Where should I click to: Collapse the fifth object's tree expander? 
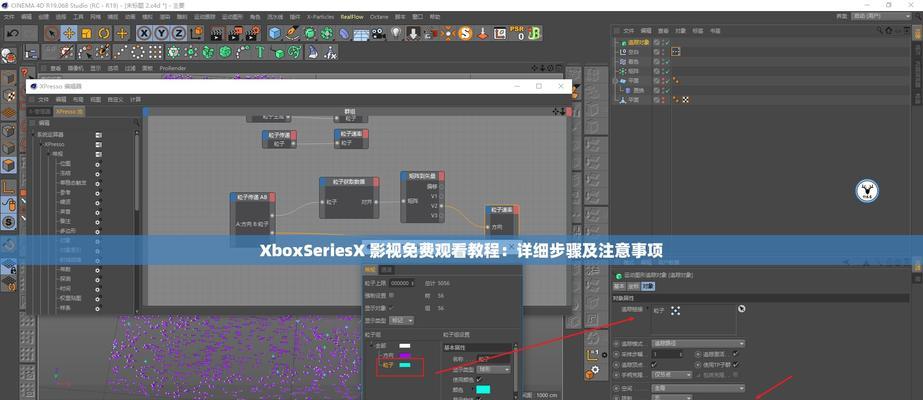[615, 81]
